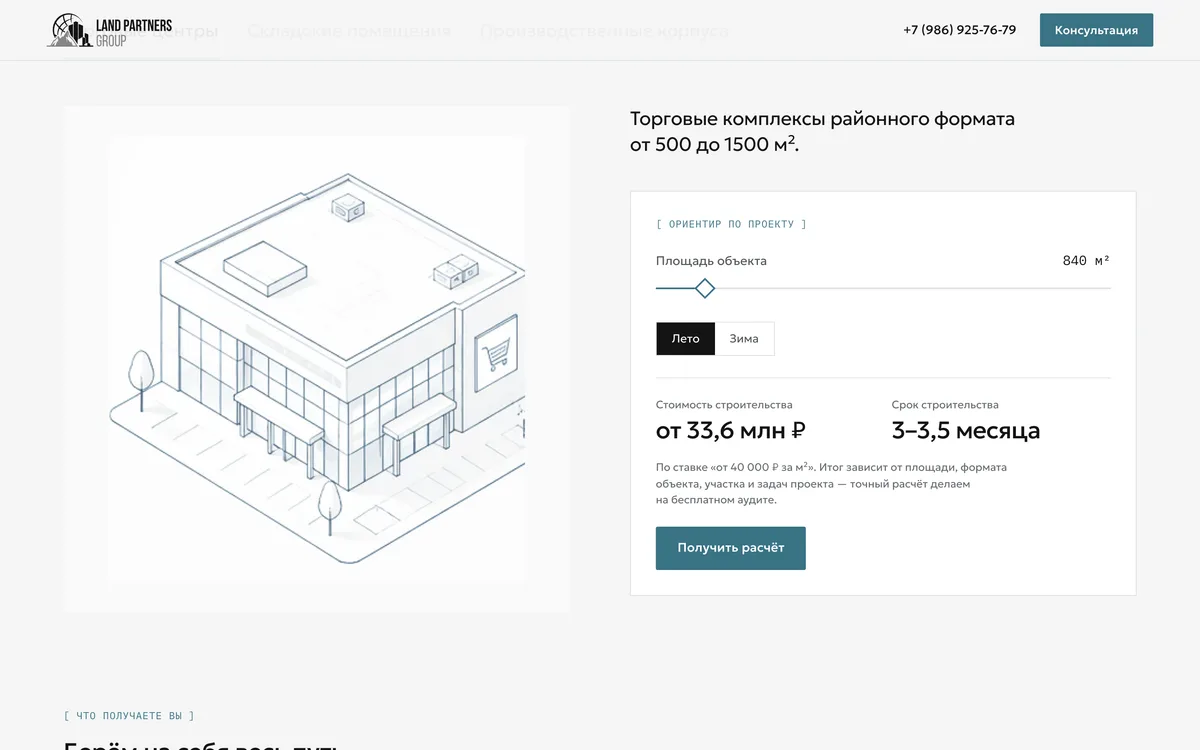
Task: Select the Лето season option
Action: [x=685, y=338]
